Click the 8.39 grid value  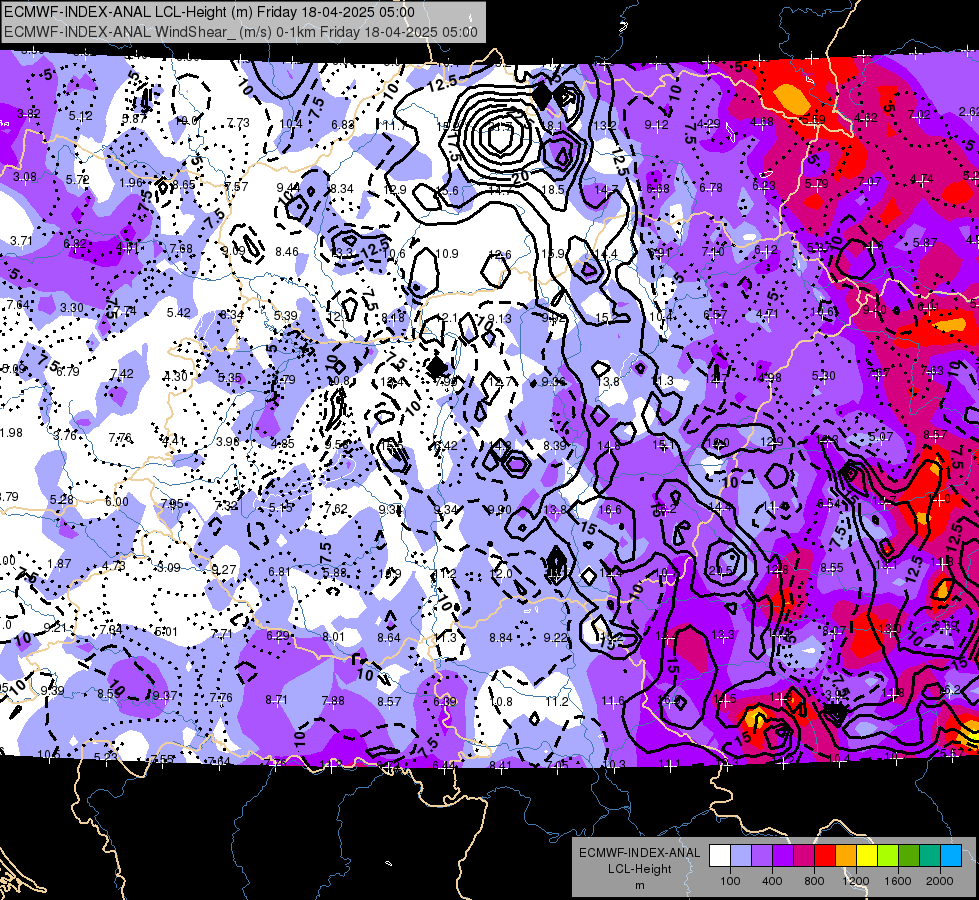(x=555, y=445)
